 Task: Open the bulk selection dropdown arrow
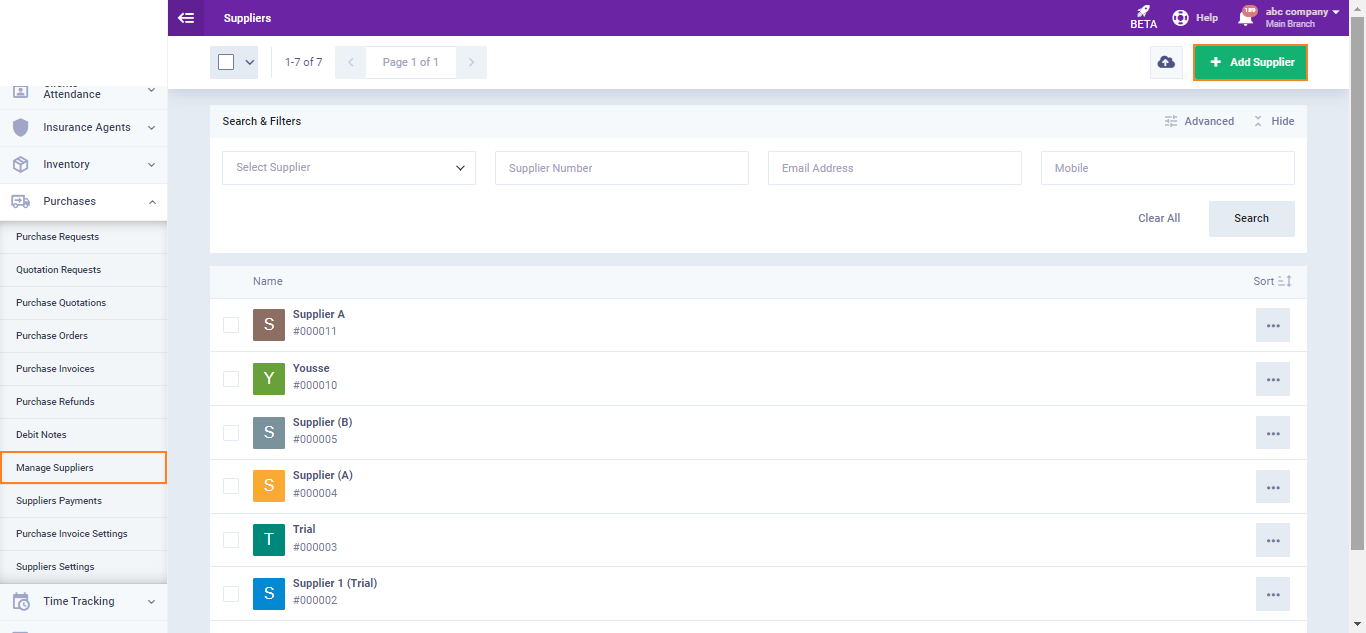pos(249,62)
